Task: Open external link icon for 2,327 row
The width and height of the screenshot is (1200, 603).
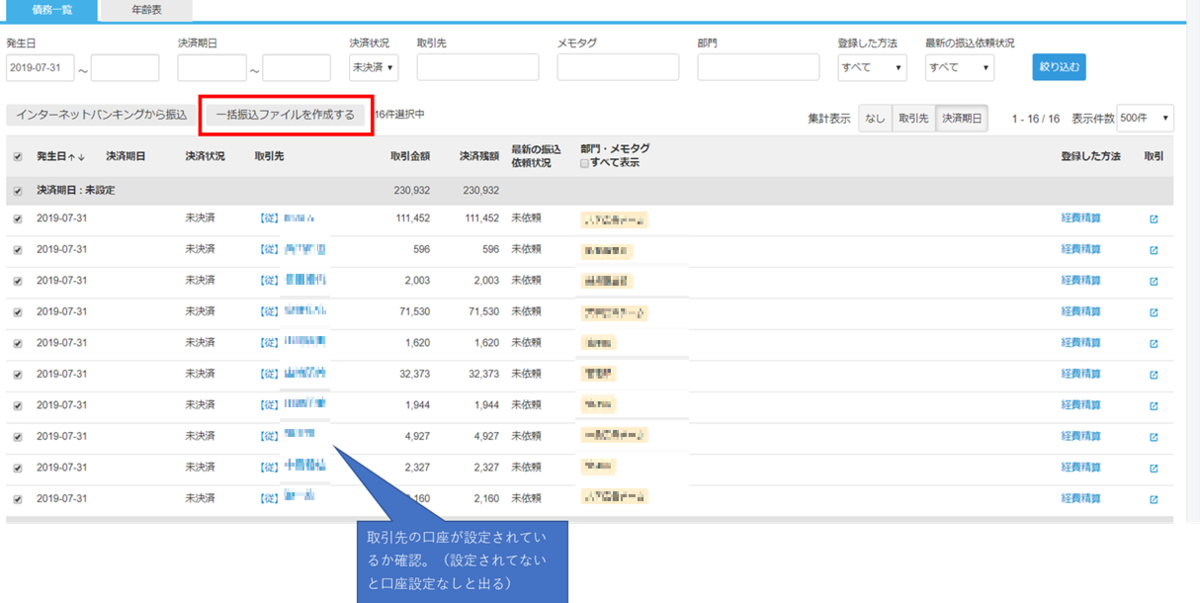Action: coord(1154,467)
